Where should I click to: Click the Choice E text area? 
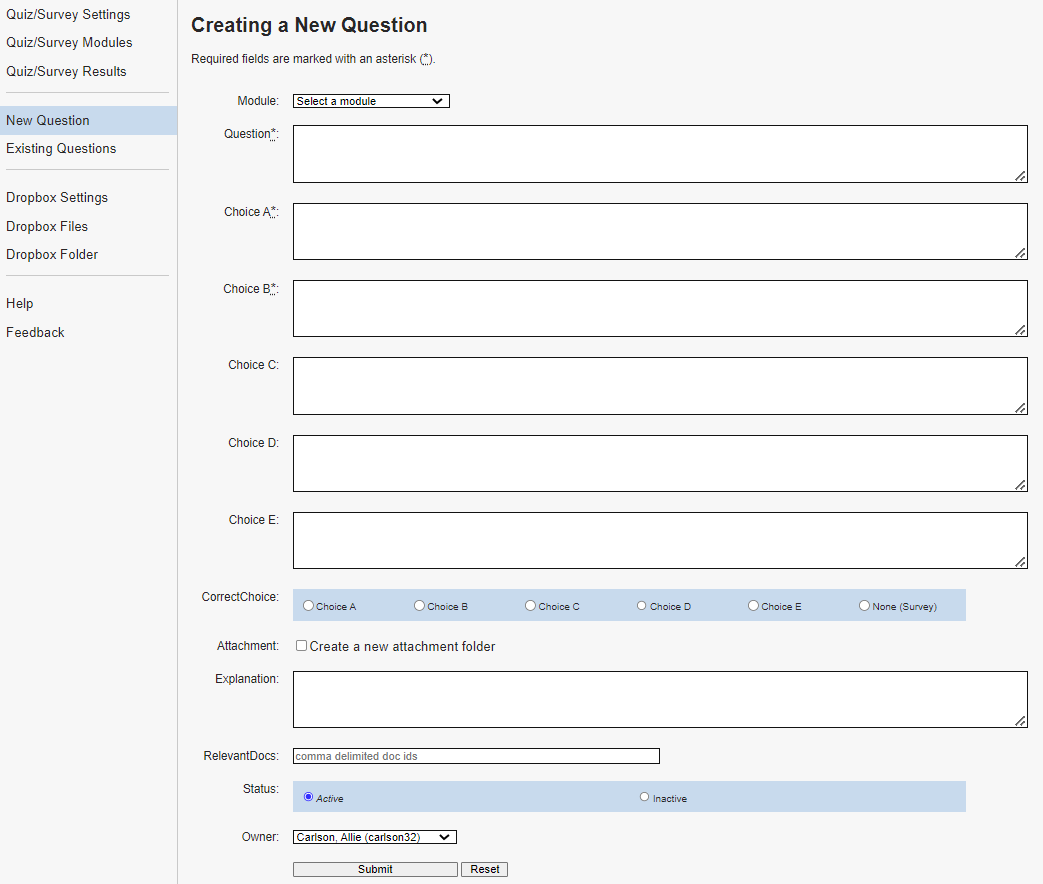click(660, 540)
